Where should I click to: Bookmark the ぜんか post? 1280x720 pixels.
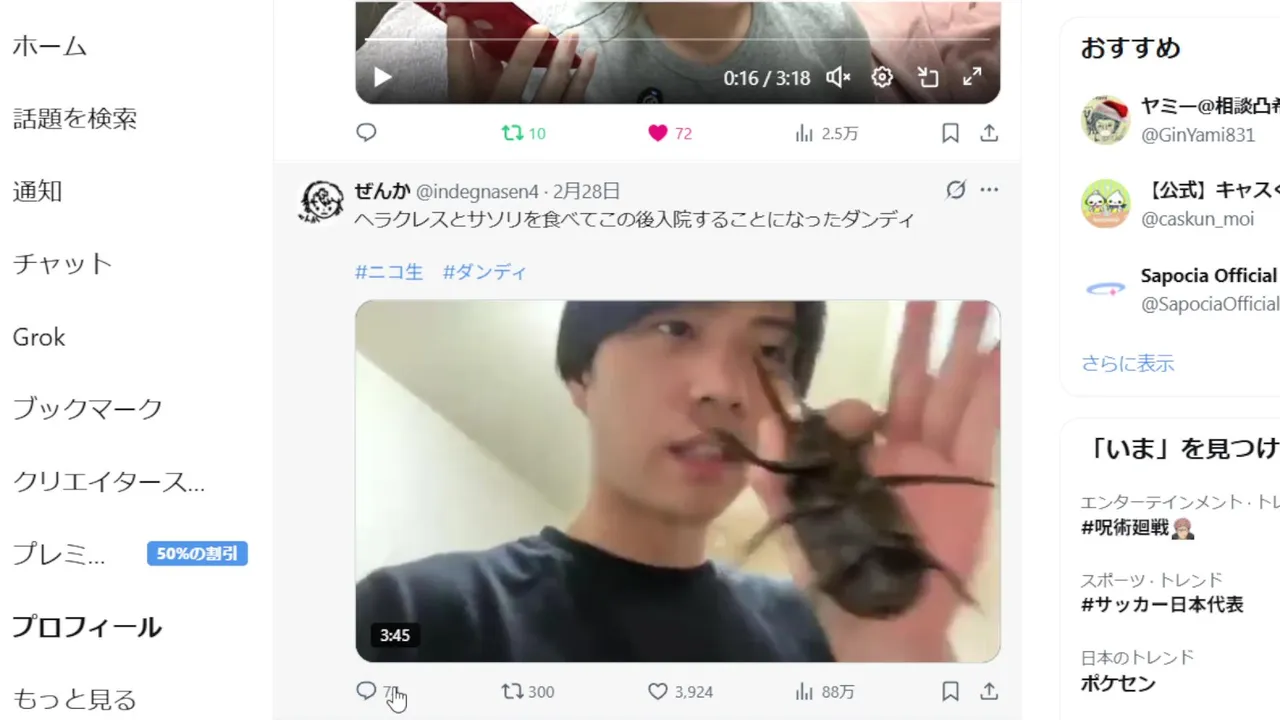(950, 691)
